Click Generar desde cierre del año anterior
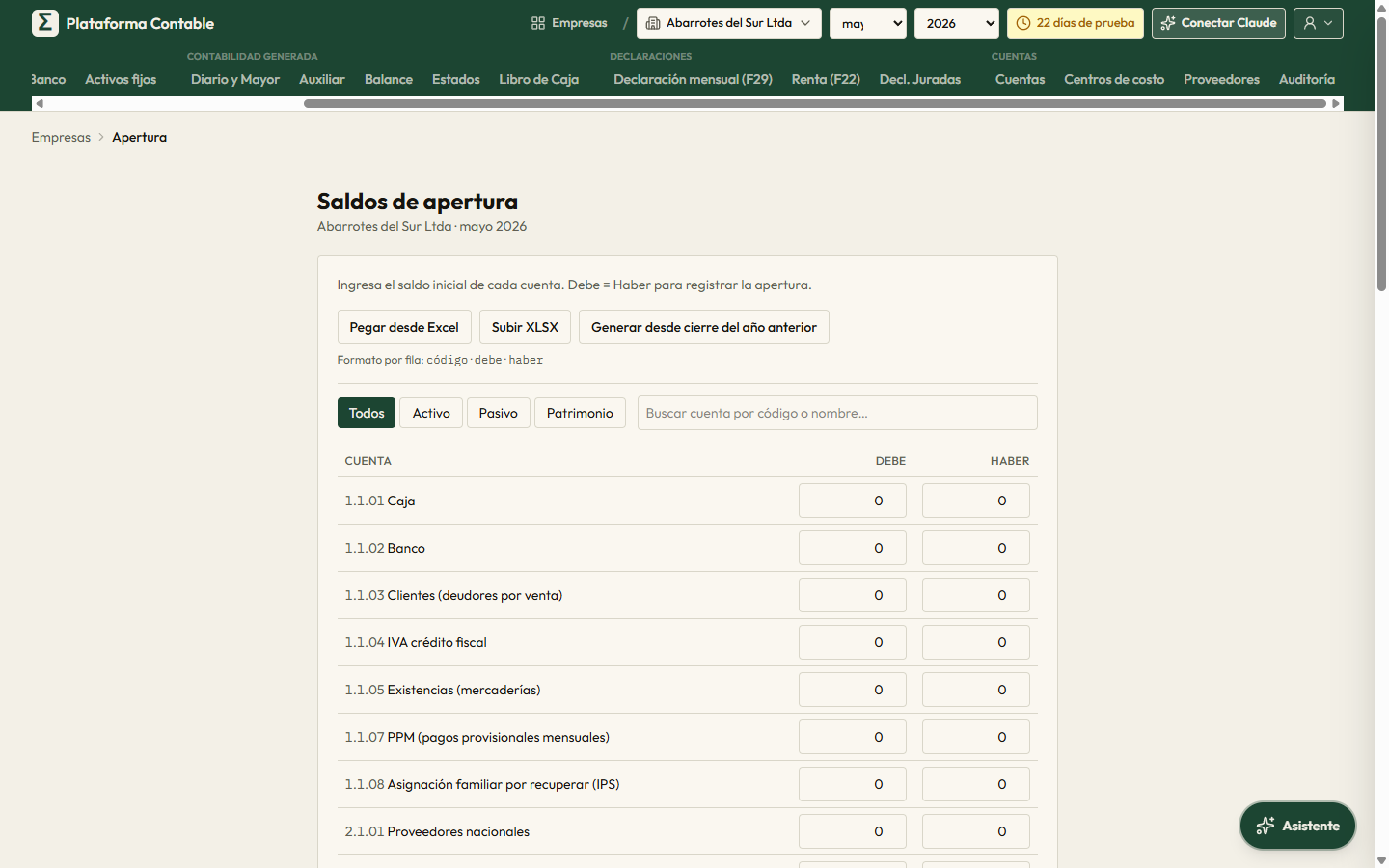 coord(704,327)
